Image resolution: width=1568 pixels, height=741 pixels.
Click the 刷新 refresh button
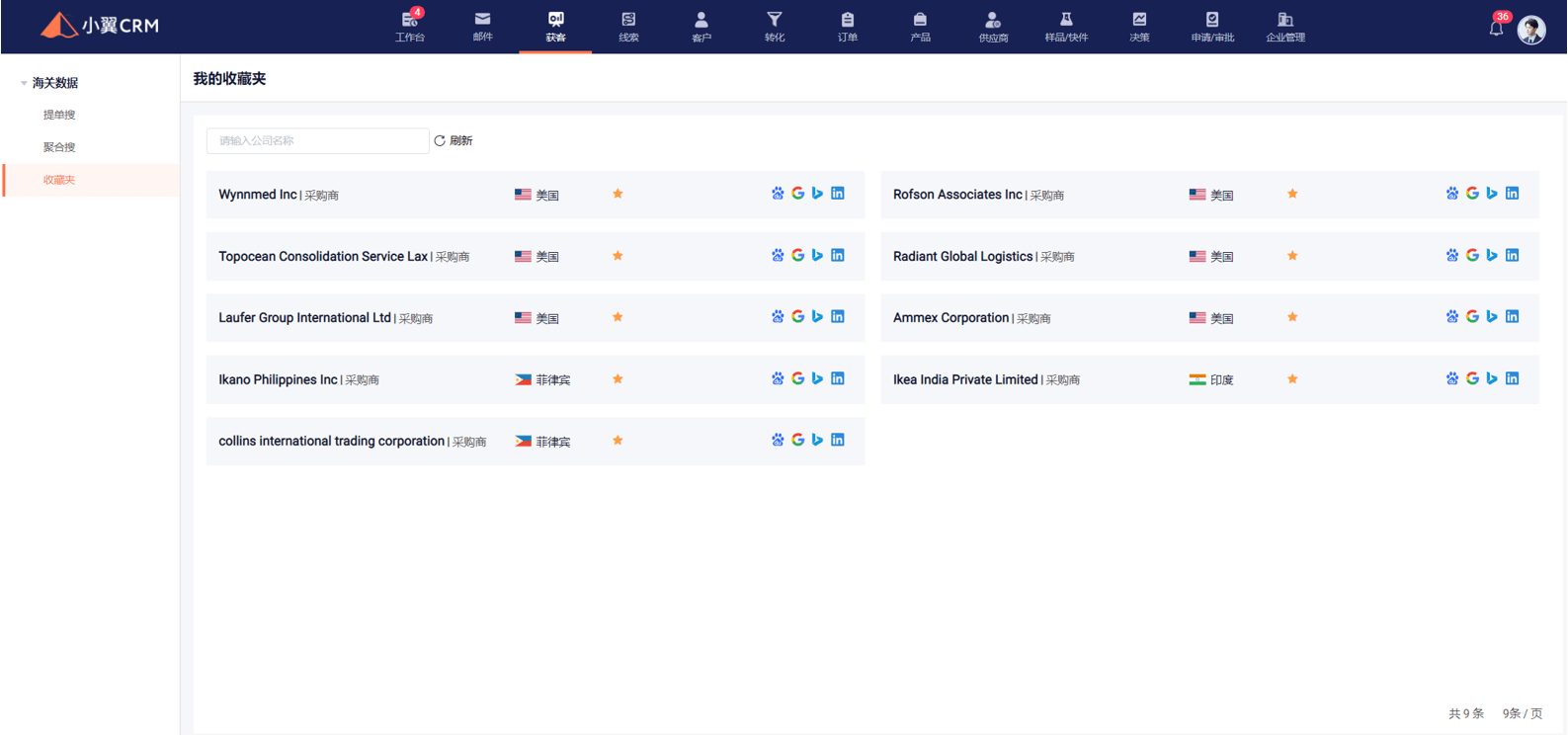click(454, 140)
